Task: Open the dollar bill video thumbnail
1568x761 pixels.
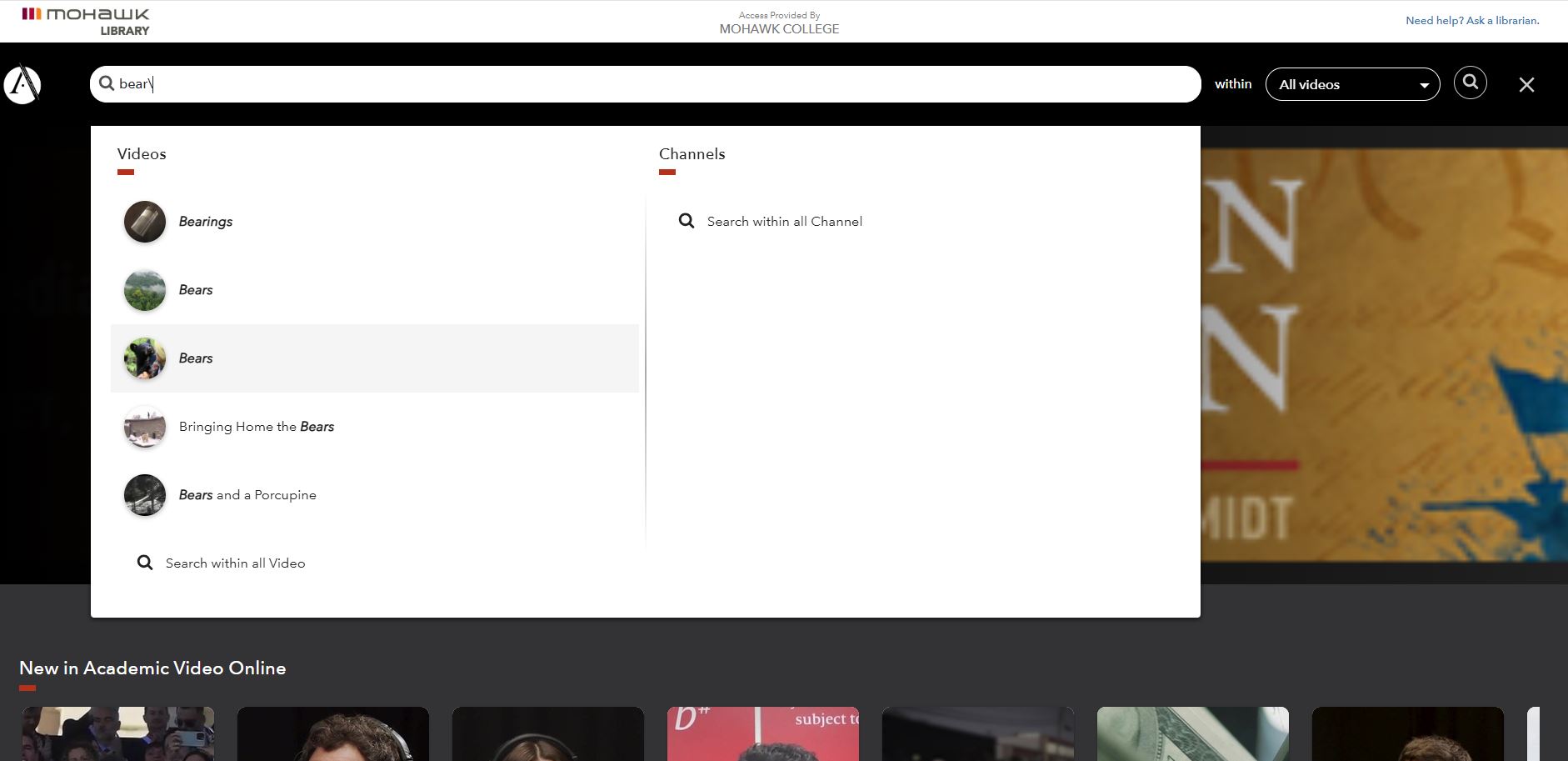Action: (1192, 733)
